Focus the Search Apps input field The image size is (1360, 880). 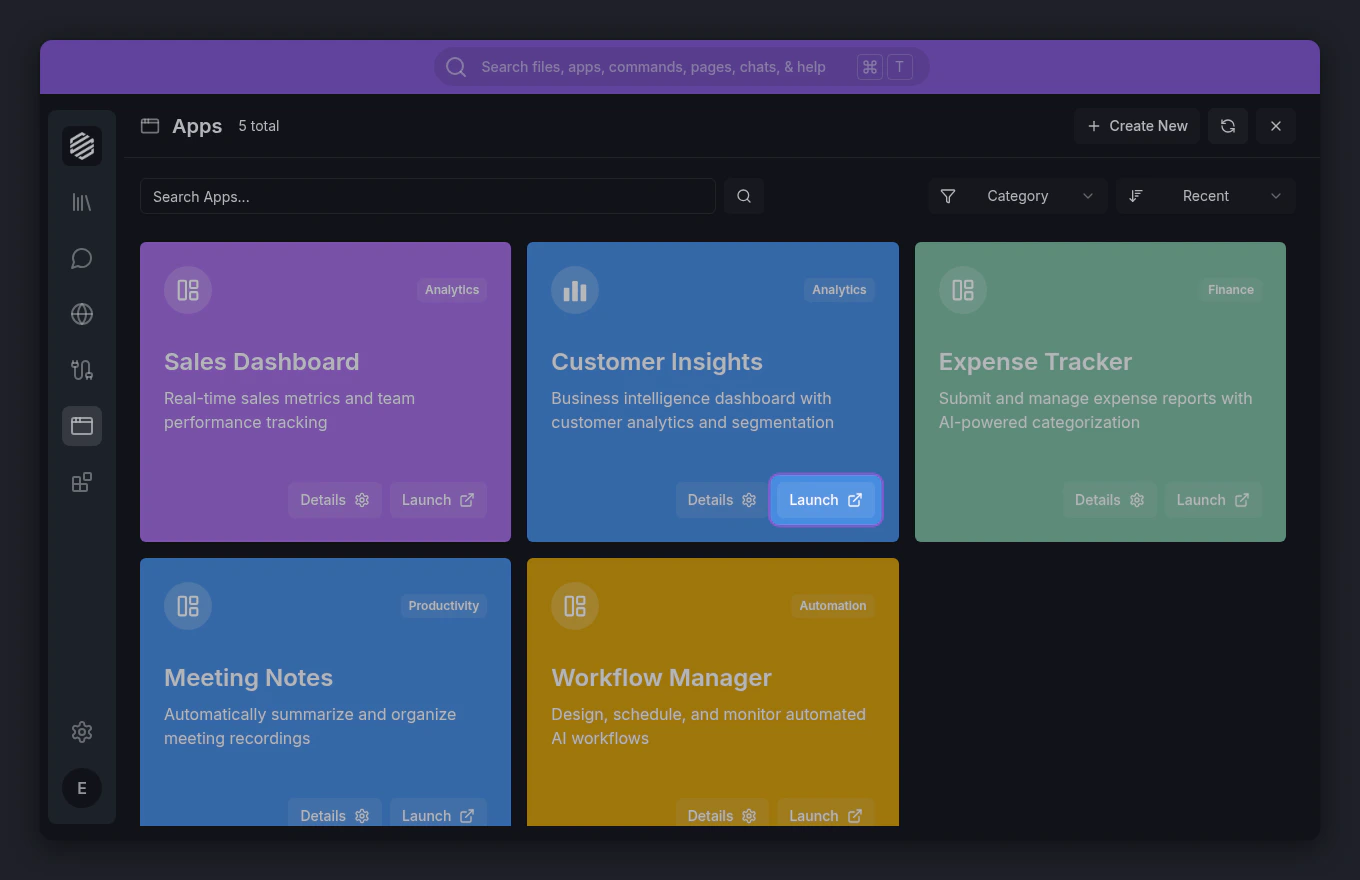(x=428, y=196)
